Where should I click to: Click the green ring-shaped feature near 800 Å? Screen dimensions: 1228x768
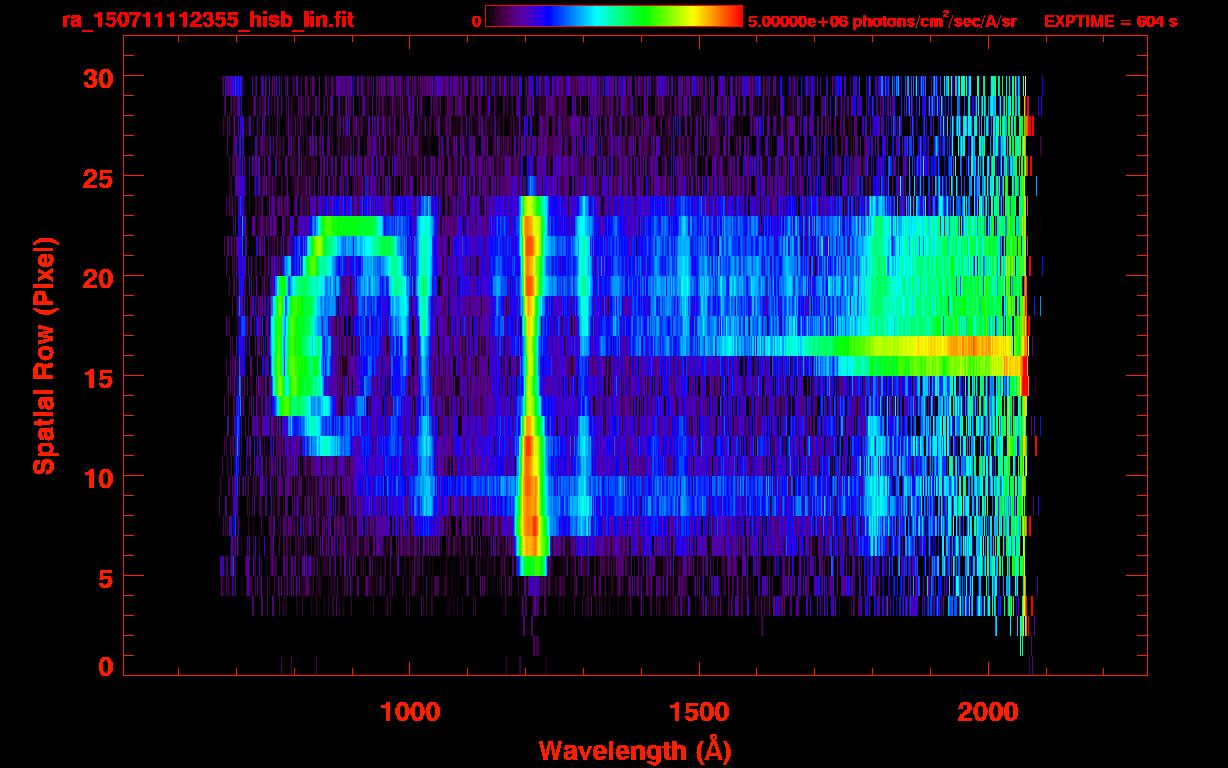tap(340, 335)
